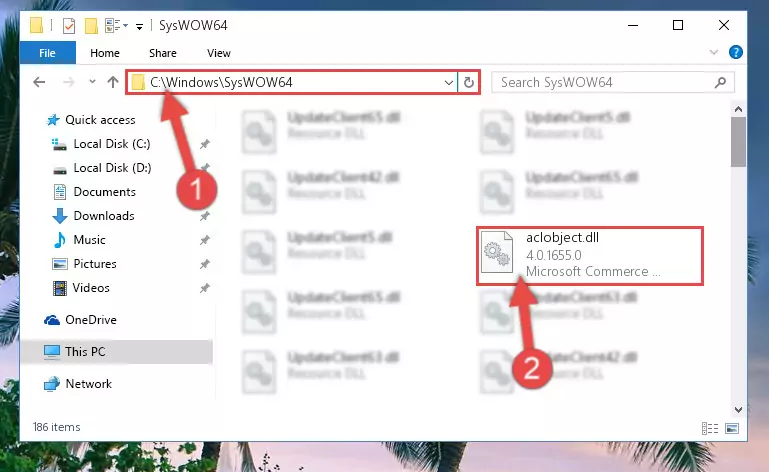Open the Share ribbon tab
The height and width of the screenshot is (472, 769).
pos(163,53)
